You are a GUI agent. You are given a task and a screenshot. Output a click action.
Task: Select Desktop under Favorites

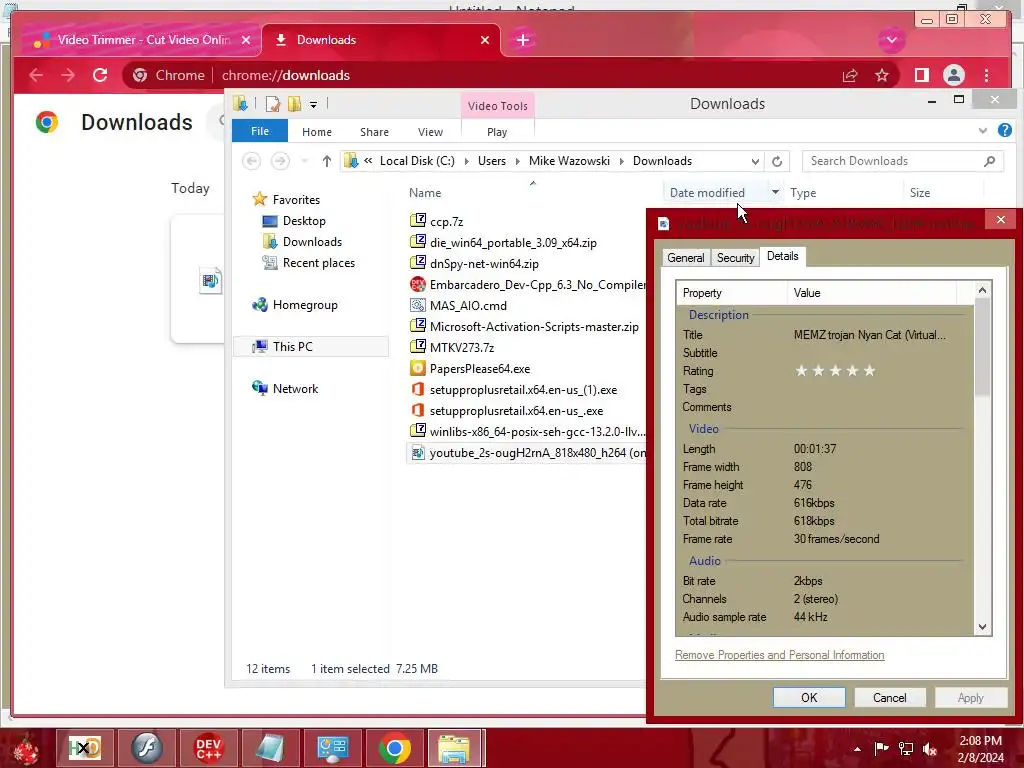[x=304, y=221]
